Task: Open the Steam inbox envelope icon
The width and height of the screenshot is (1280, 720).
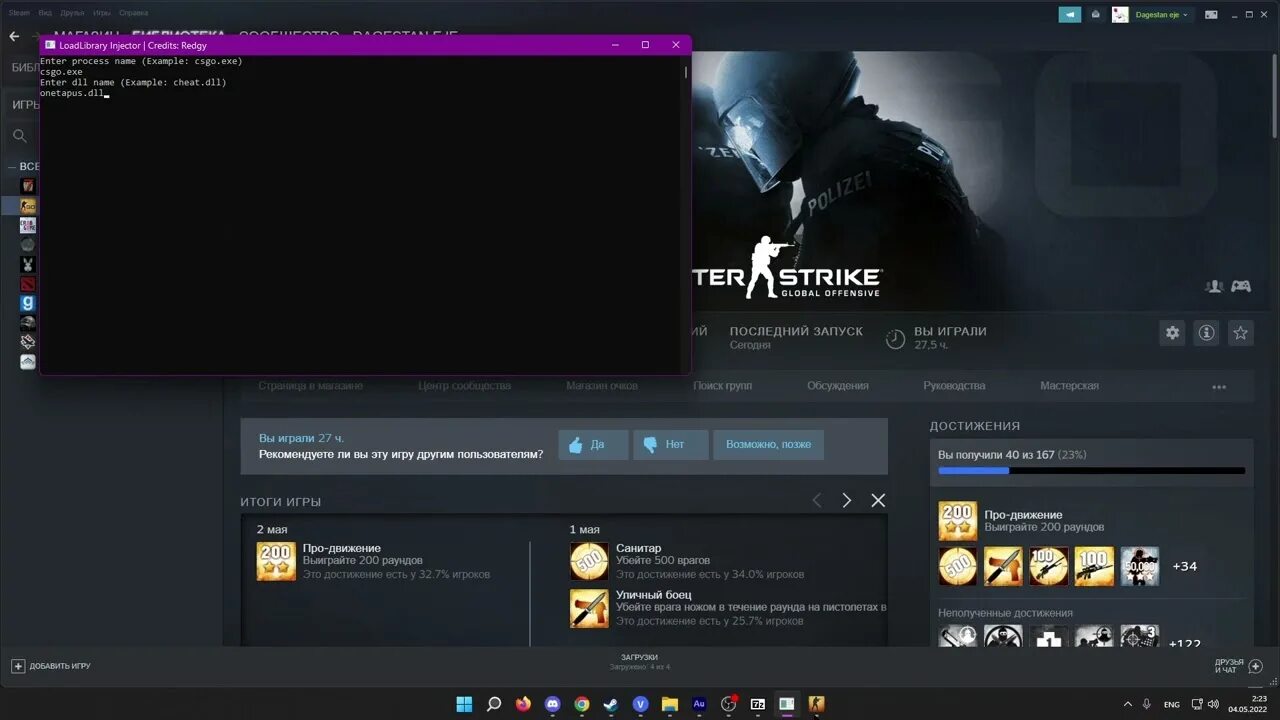Action: point(1096,15)
